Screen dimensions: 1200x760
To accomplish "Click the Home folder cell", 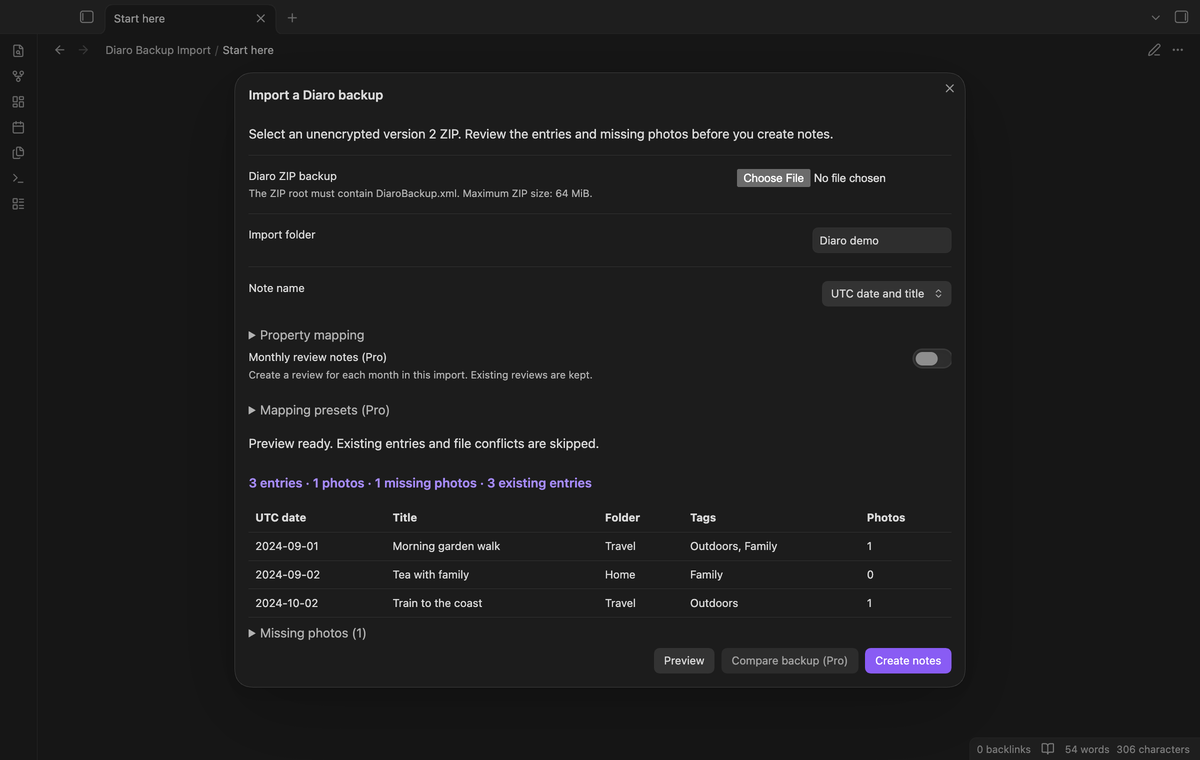I will point(620,575).
